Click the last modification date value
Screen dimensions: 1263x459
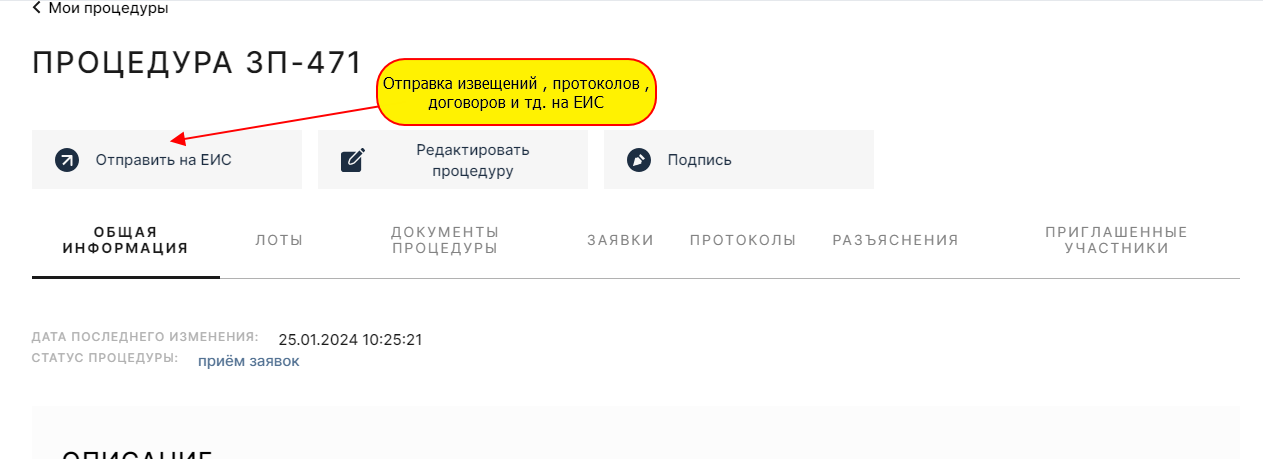click(x=350, y=340)
